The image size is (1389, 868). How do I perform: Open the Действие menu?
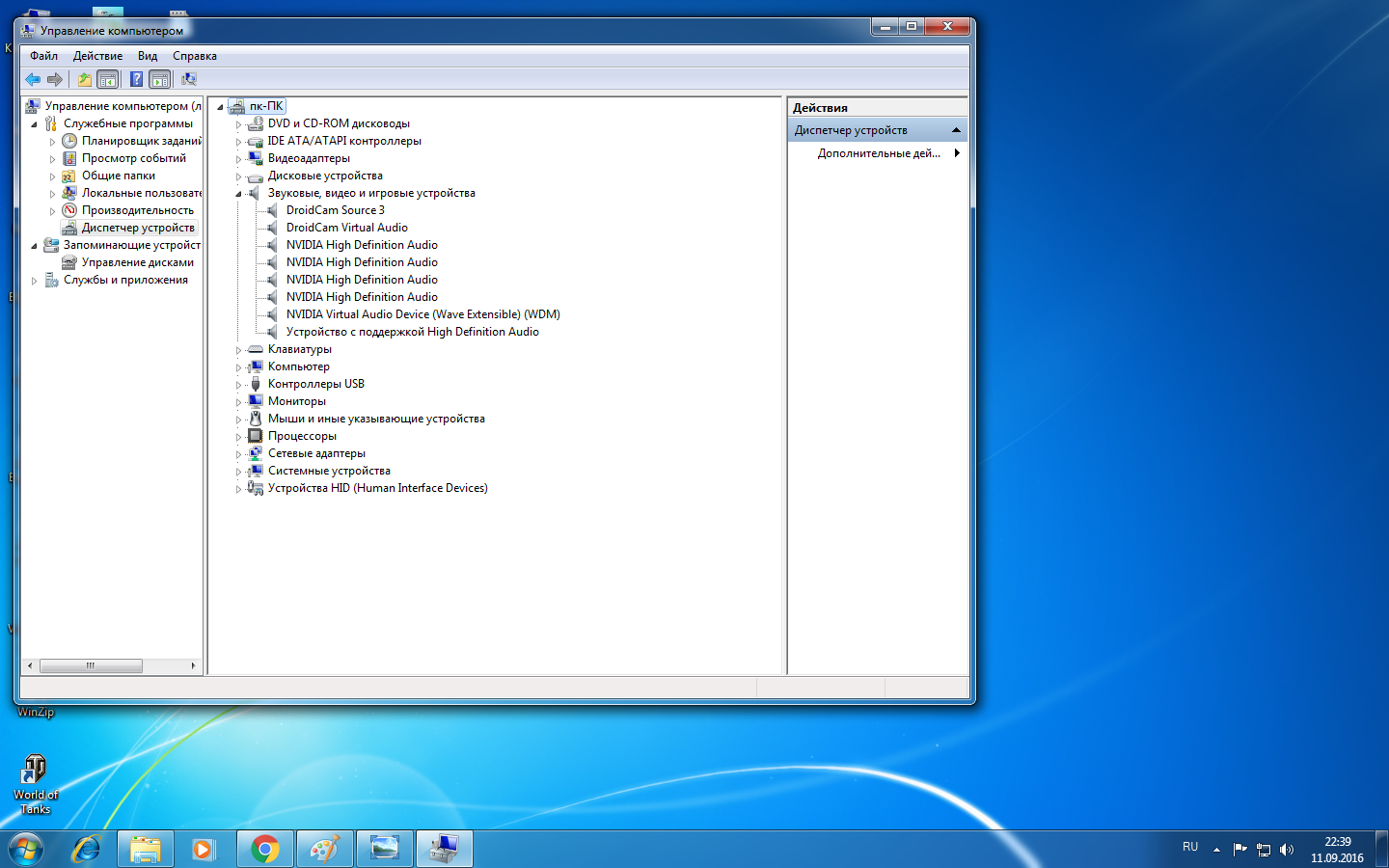click(x=97, y=56)
